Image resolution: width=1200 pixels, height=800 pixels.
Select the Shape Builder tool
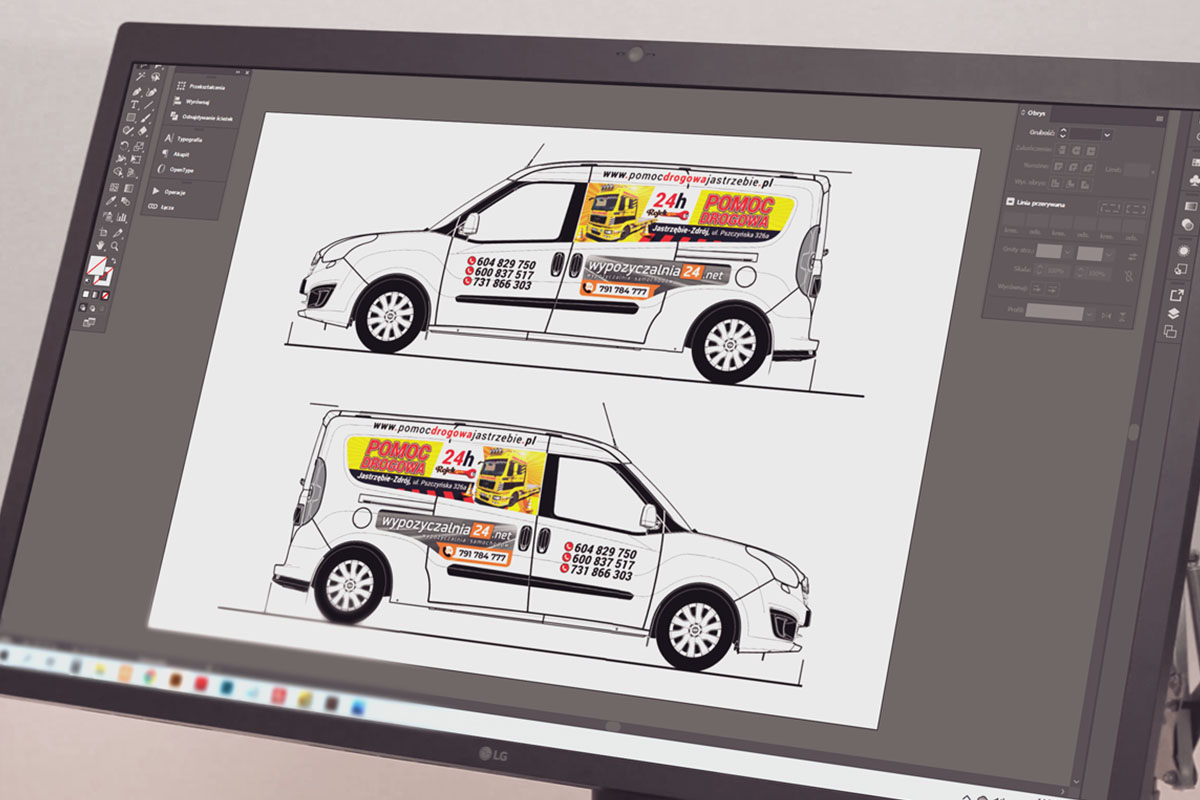point(118,173)
